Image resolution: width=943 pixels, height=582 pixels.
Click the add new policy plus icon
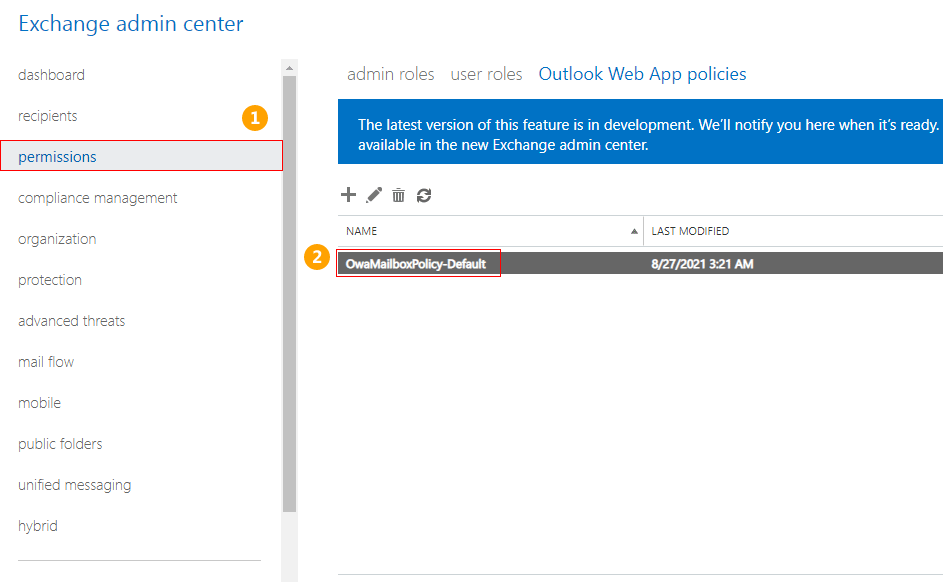(x=349, y=195)
